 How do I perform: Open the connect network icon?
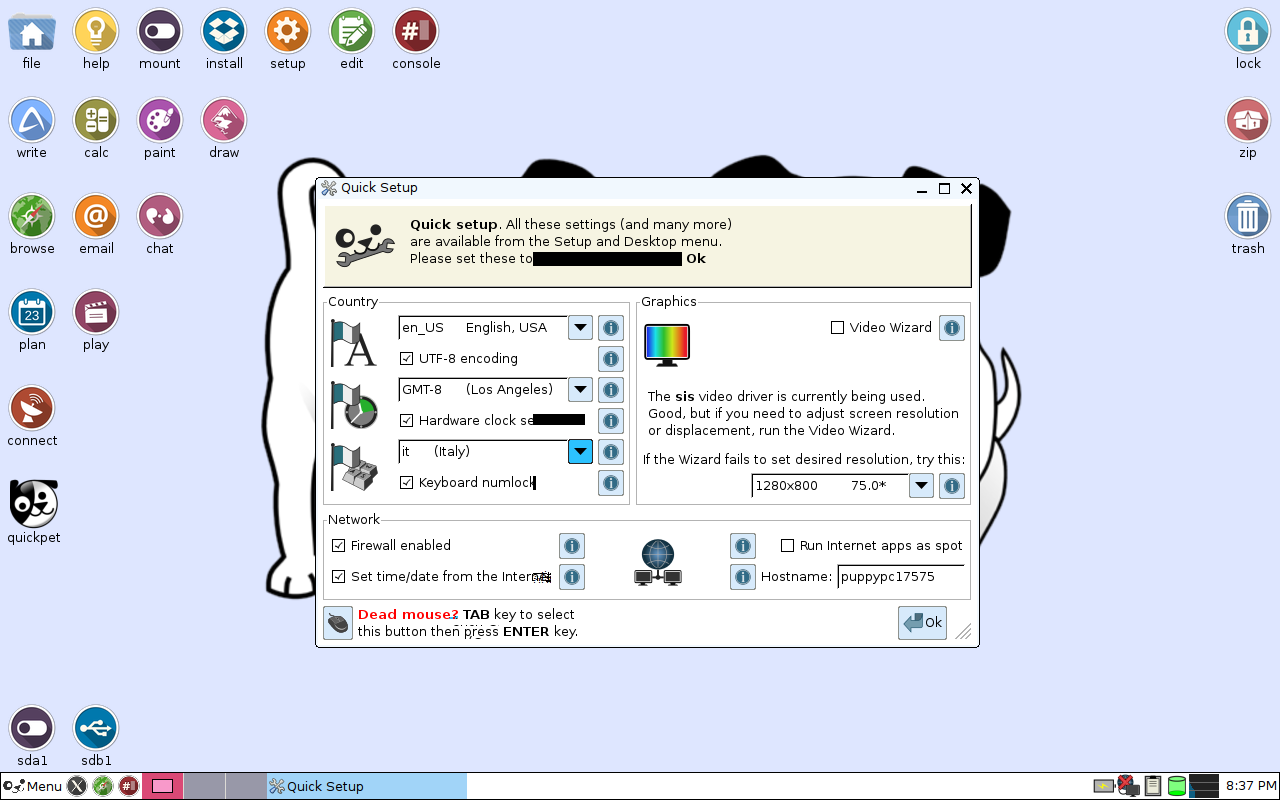[32, 409]
